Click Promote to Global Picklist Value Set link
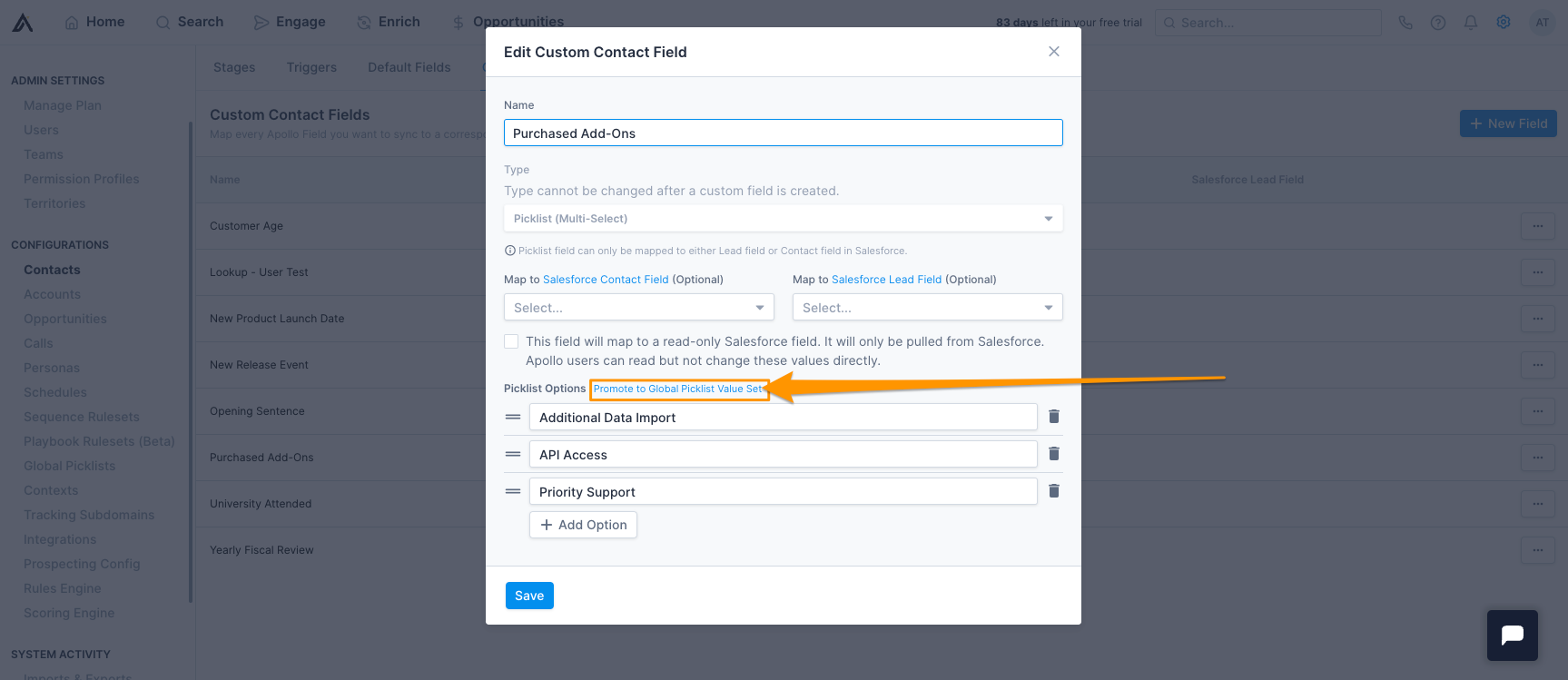This screenshot has width=1568, height=680. 679,389
